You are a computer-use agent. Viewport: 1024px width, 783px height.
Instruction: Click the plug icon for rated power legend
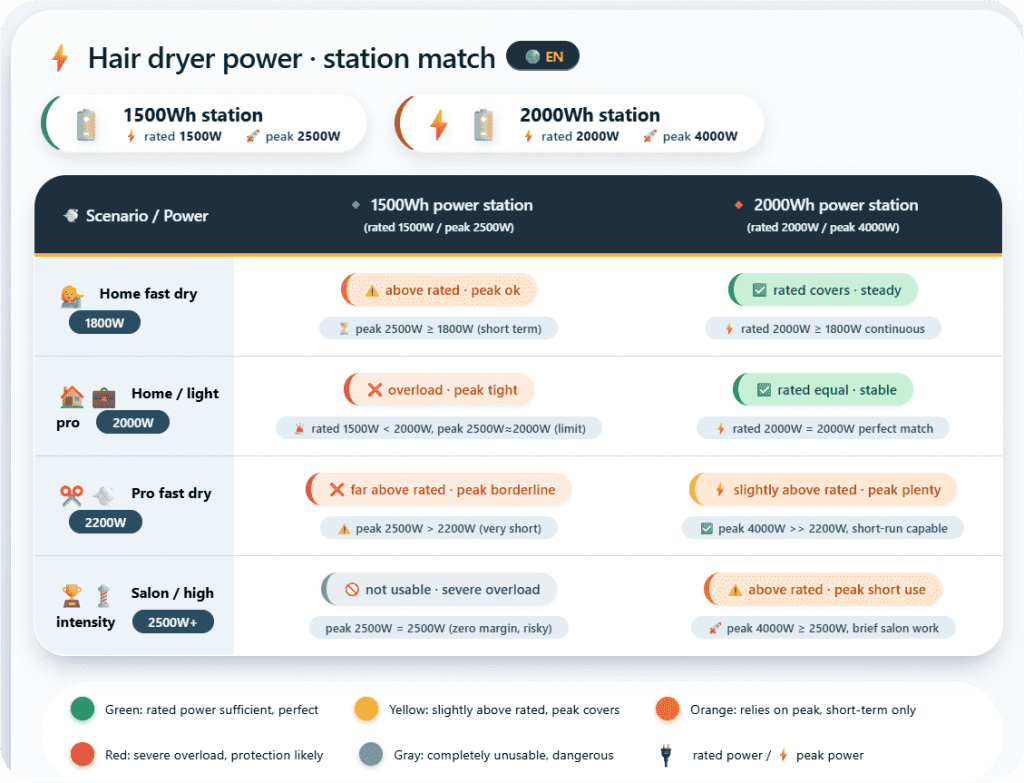664,755
